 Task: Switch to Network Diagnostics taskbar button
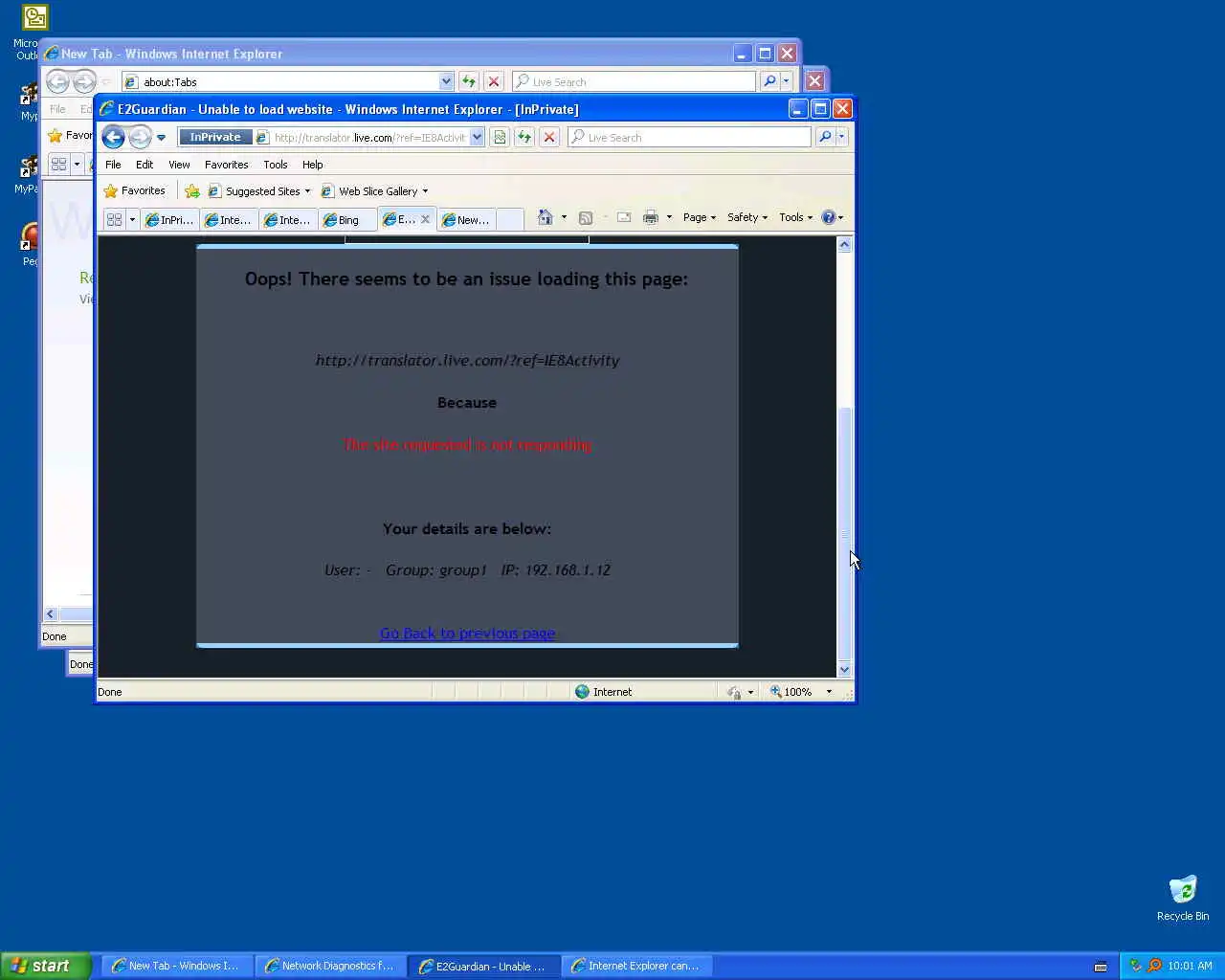tap(329, 966)
